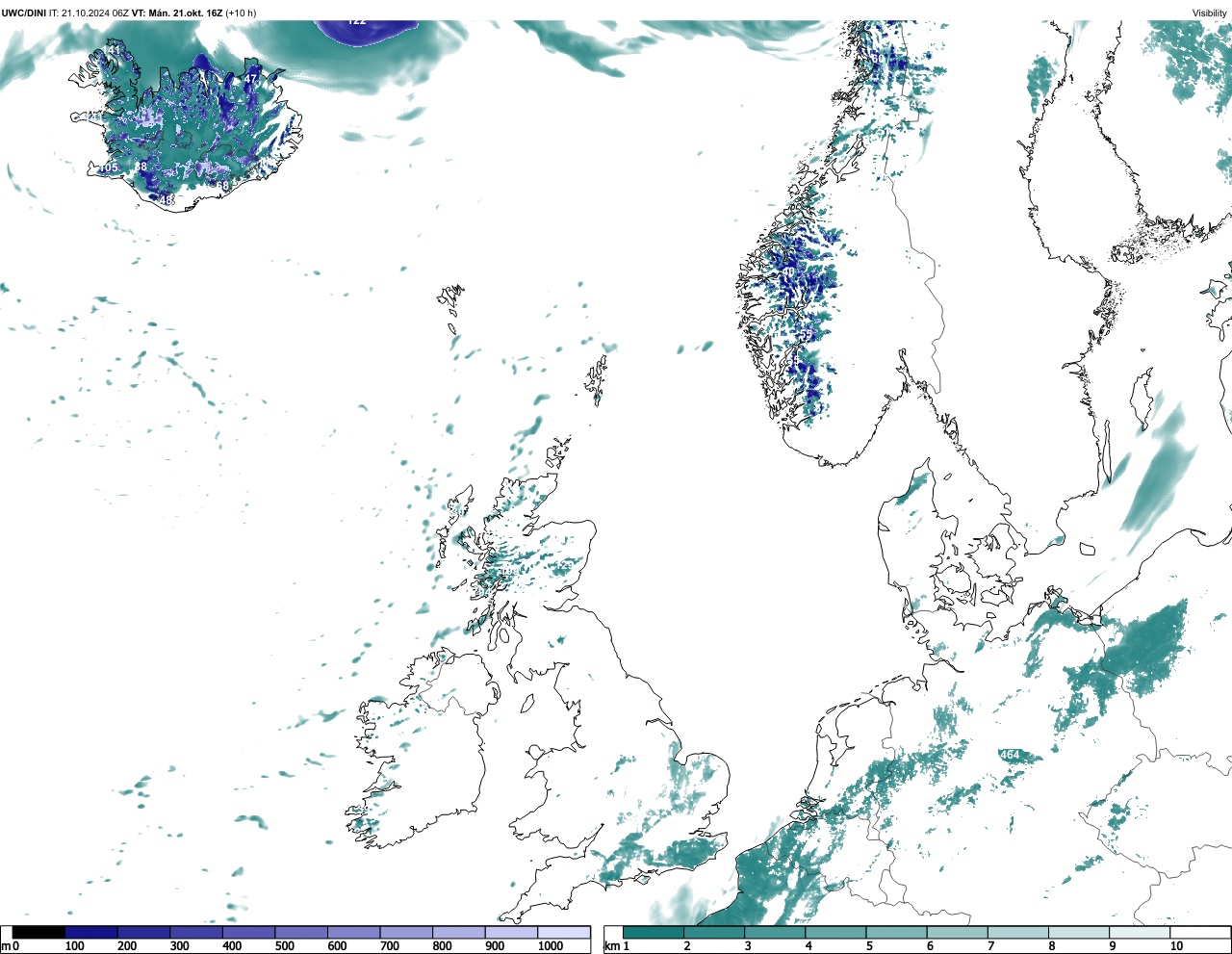
Task: Click the 6–7 km legend color block
Action: tap(958, 932)
